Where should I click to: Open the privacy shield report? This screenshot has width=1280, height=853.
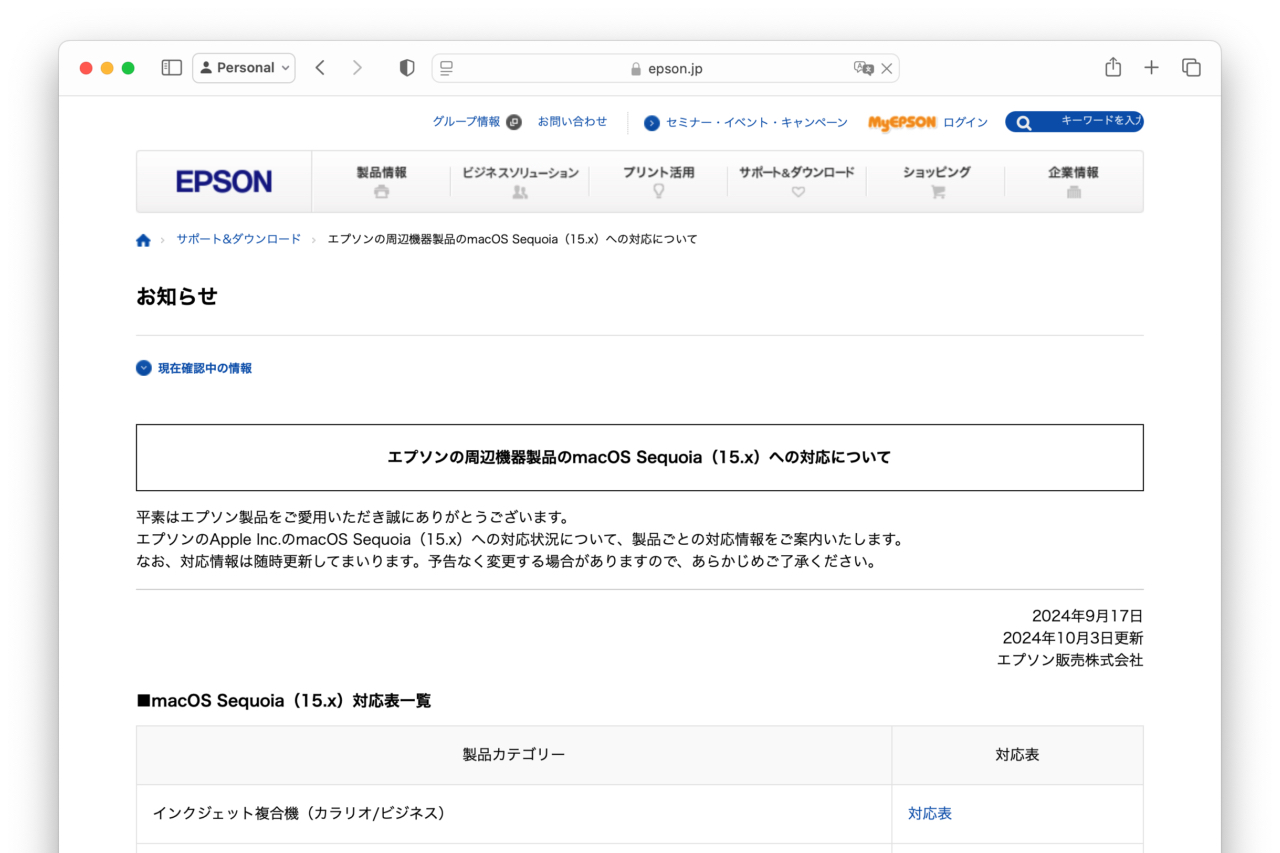[407, 68]
